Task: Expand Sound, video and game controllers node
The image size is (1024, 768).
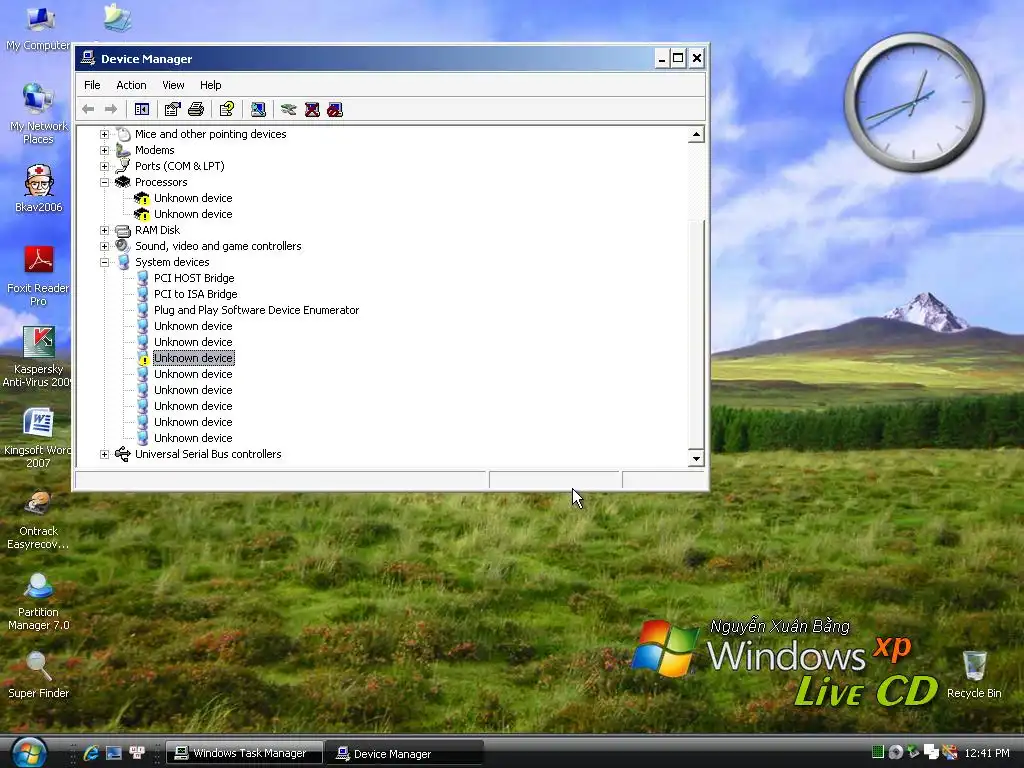Action: 104,246
